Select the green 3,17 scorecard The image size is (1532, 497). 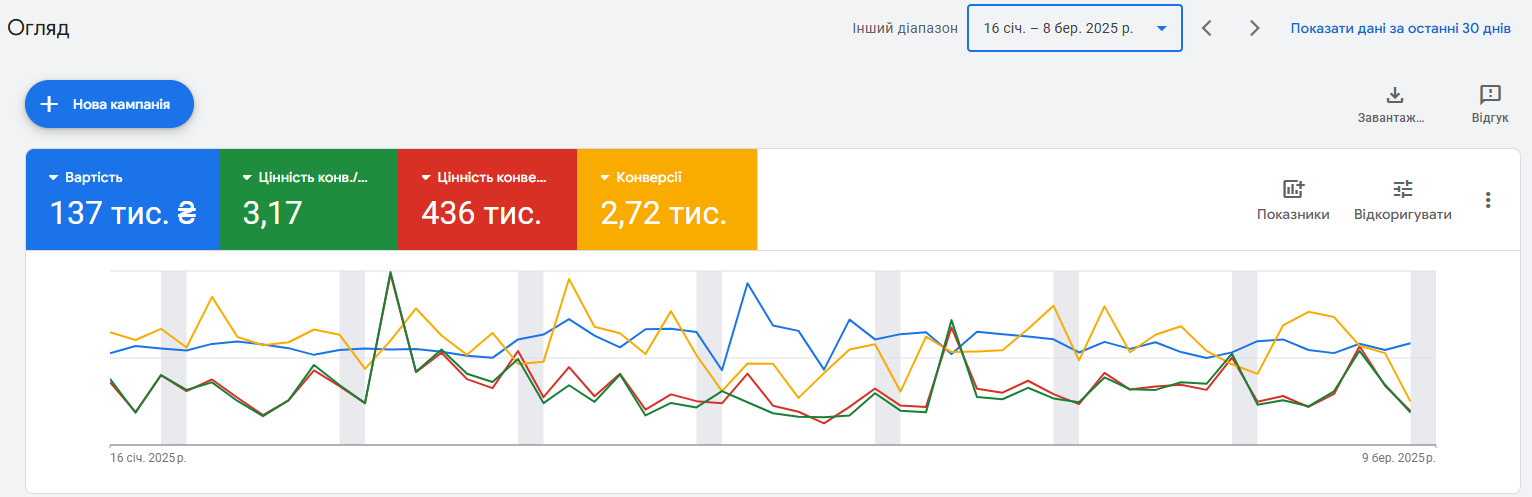(x=308, y=199)
